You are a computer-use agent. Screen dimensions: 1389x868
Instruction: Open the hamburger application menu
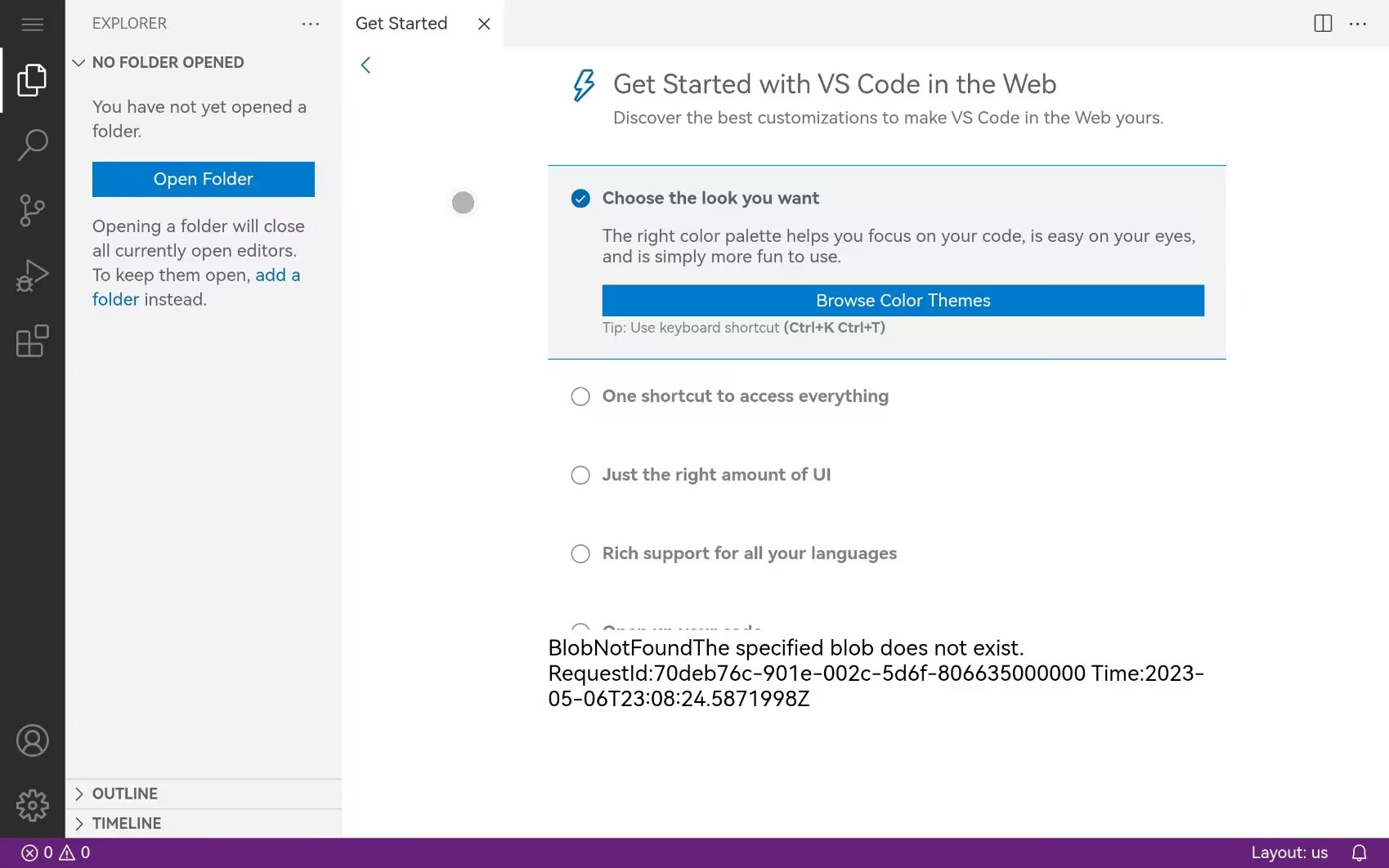pyautogui.click(x=32, y=24)
